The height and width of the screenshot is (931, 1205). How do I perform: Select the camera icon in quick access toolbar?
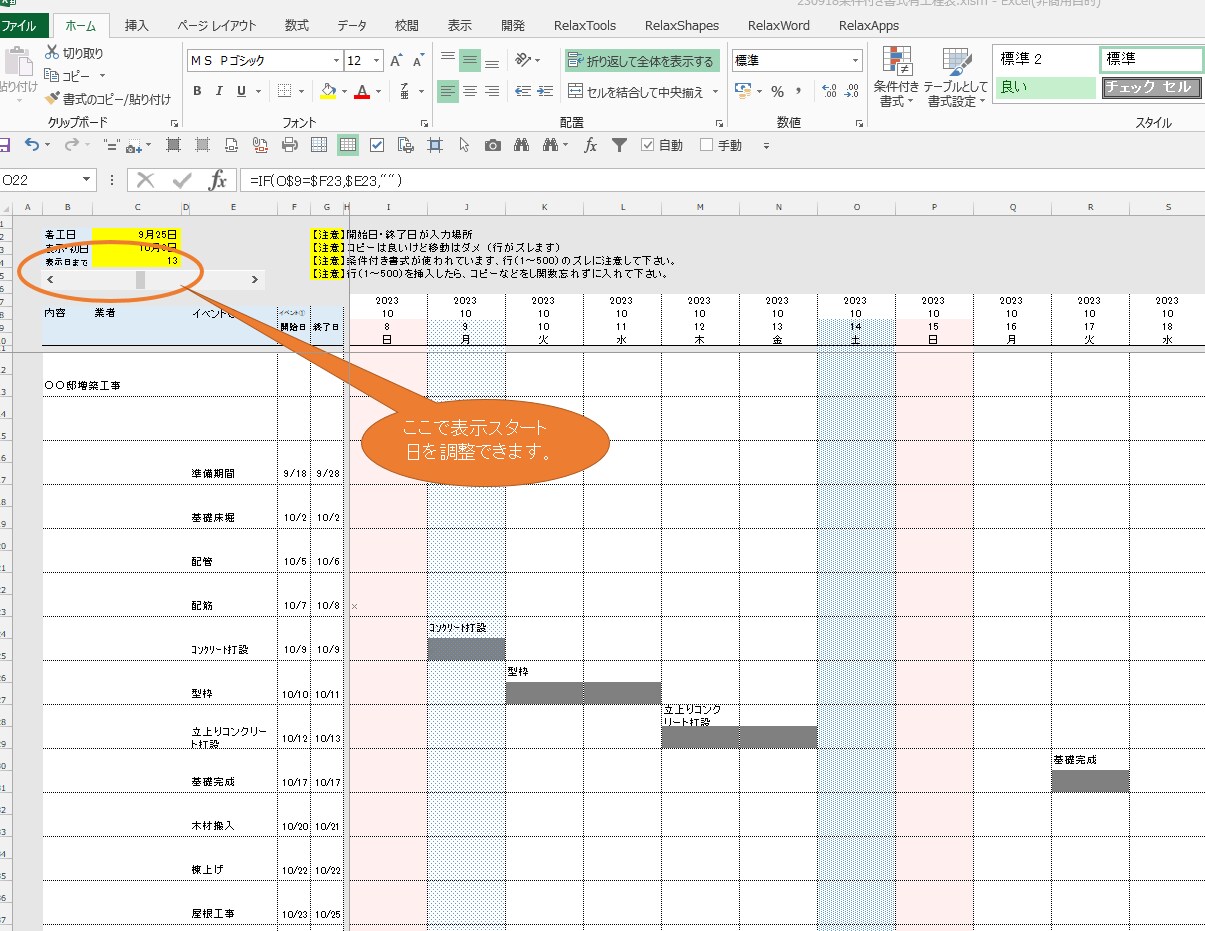coord(493,145)
